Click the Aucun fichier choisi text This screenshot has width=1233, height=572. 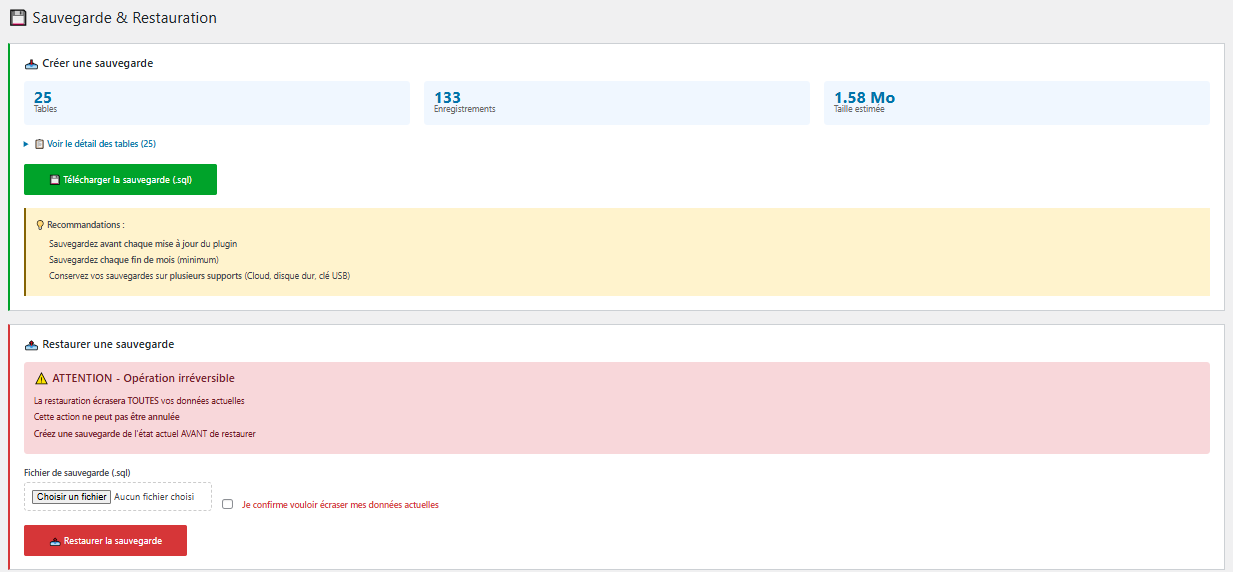(x=154, y=496)
